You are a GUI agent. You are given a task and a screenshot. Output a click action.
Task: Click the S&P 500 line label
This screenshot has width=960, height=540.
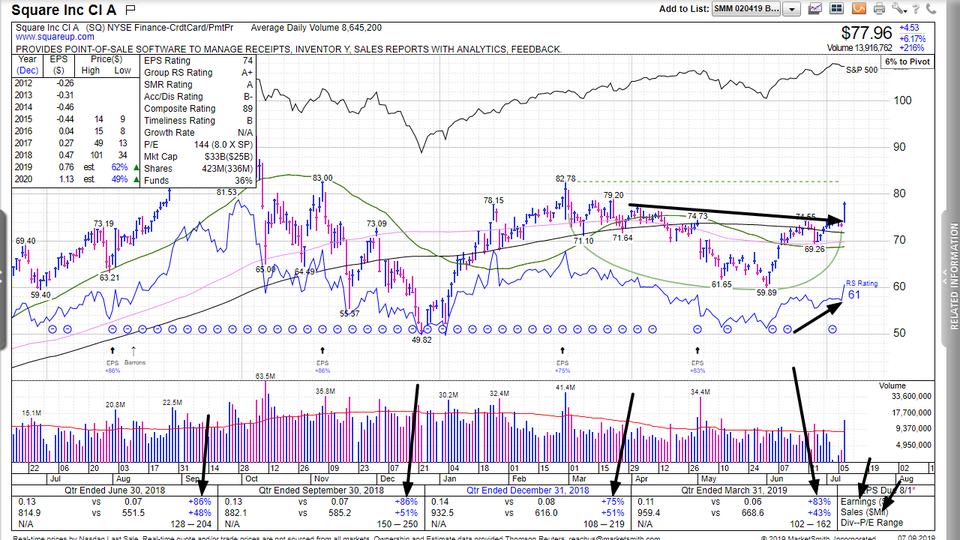pyautogui.click(x=861, y=70)
